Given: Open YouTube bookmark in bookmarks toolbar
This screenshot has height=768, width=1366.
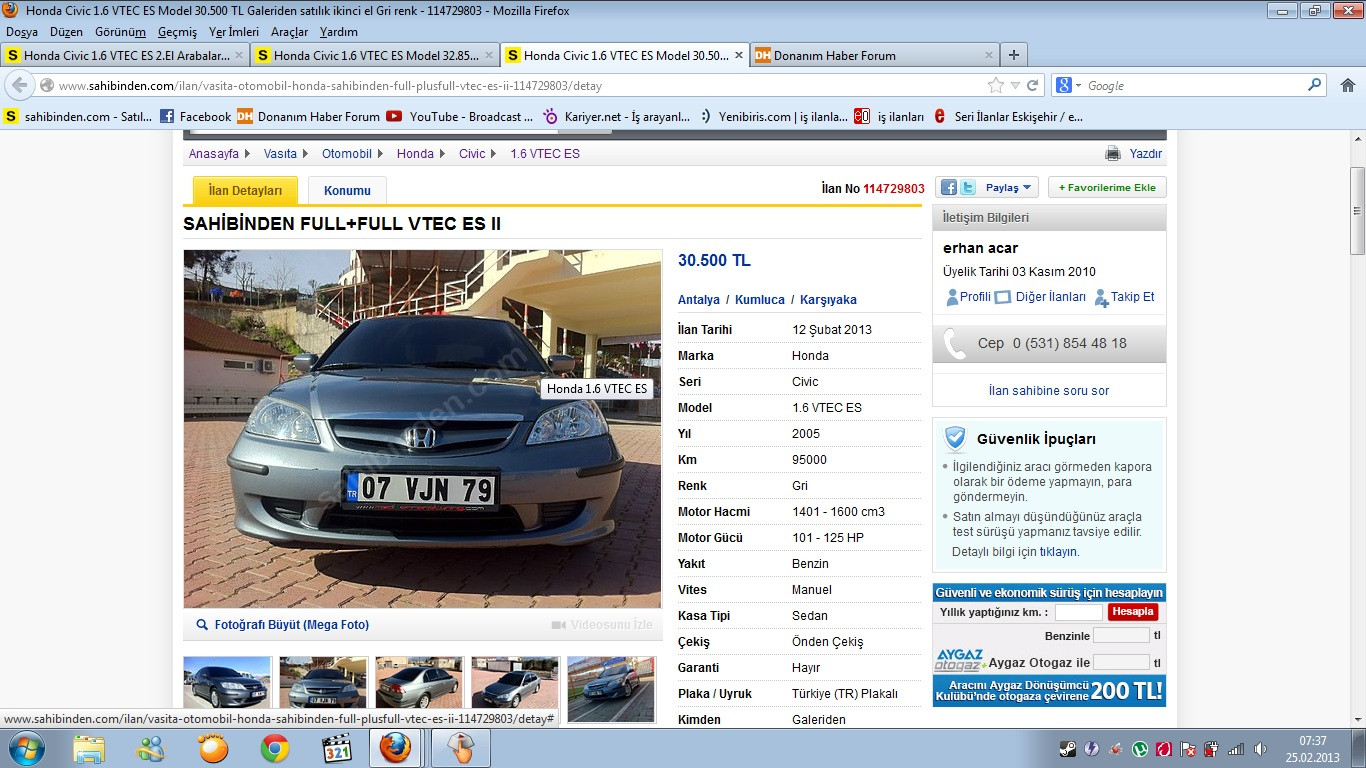Looking at the screenshot, I should (460, 117).
